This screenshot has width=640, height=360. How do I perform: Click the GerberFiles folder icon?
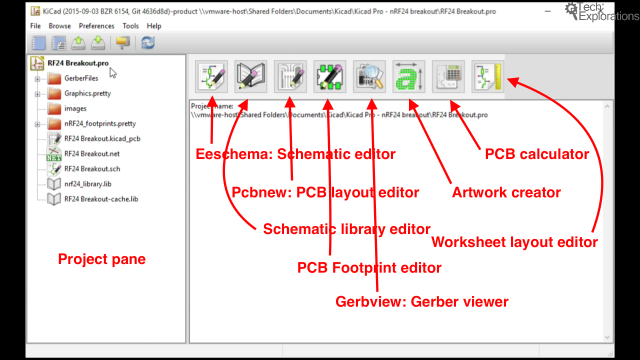click(x=54, y=78)
